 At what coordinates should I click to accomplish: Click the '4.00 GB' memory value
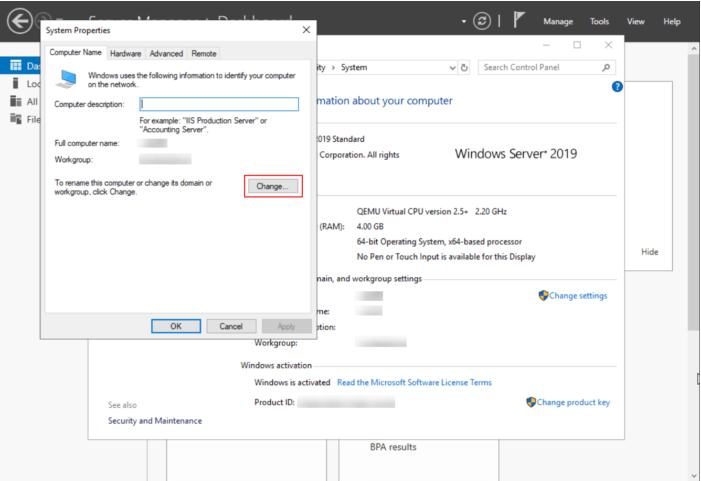(x=370, y=227)
